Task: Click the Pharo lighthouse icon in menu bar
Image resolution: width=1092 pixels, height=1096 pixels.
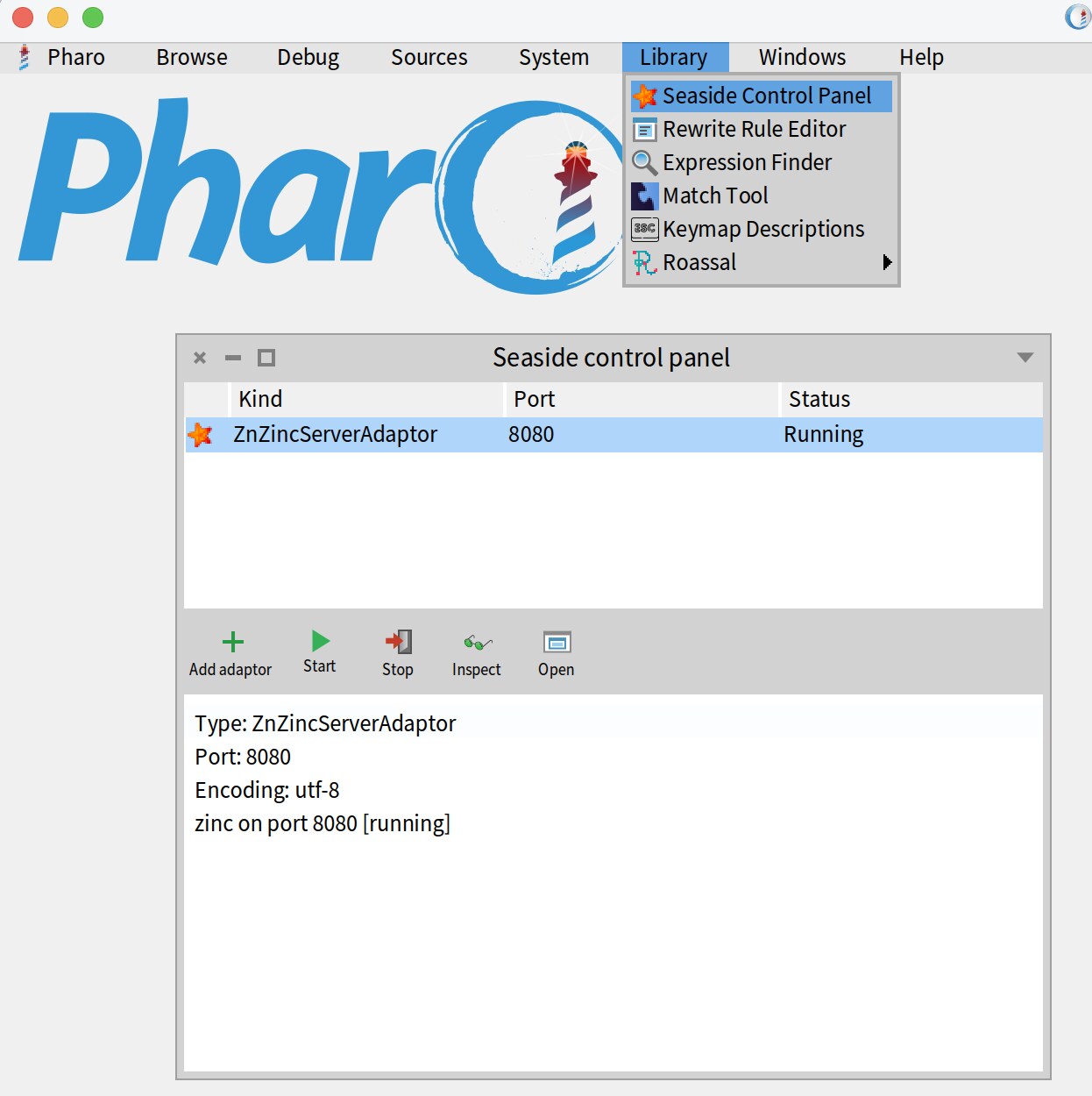Action: coord(25,58)
